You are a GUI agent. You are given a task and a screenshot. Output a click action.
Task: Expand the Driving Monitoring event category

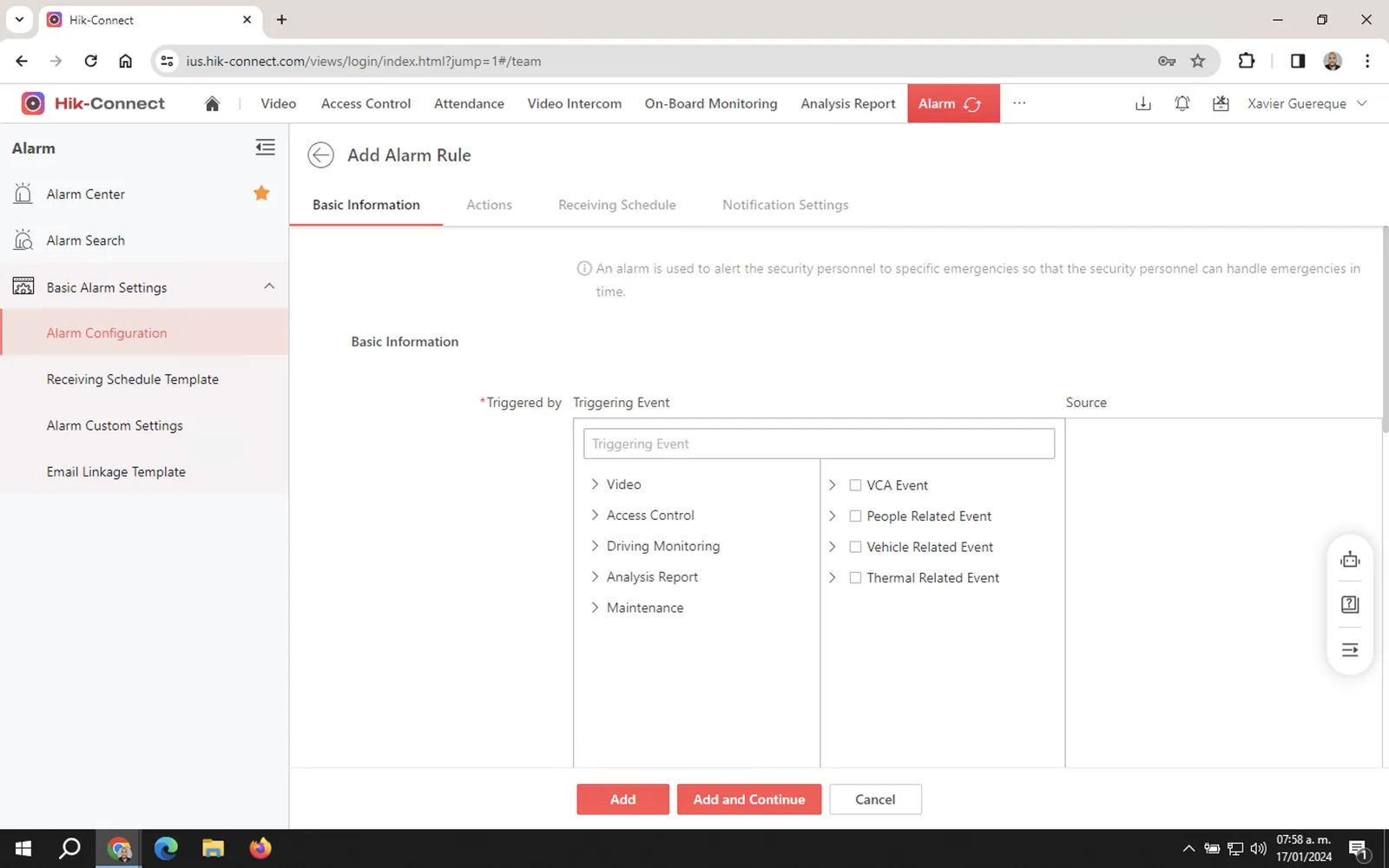(x=595, y=546)
